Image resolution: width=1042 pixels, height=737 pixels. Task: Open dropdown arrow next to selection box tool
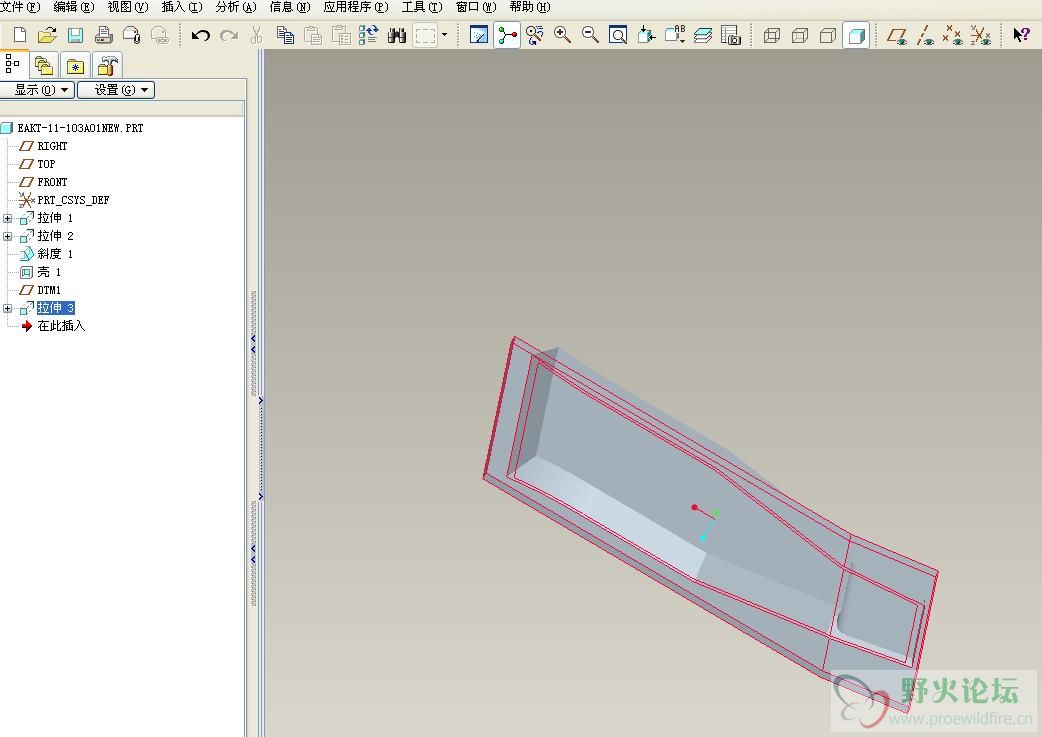point(445,35)
